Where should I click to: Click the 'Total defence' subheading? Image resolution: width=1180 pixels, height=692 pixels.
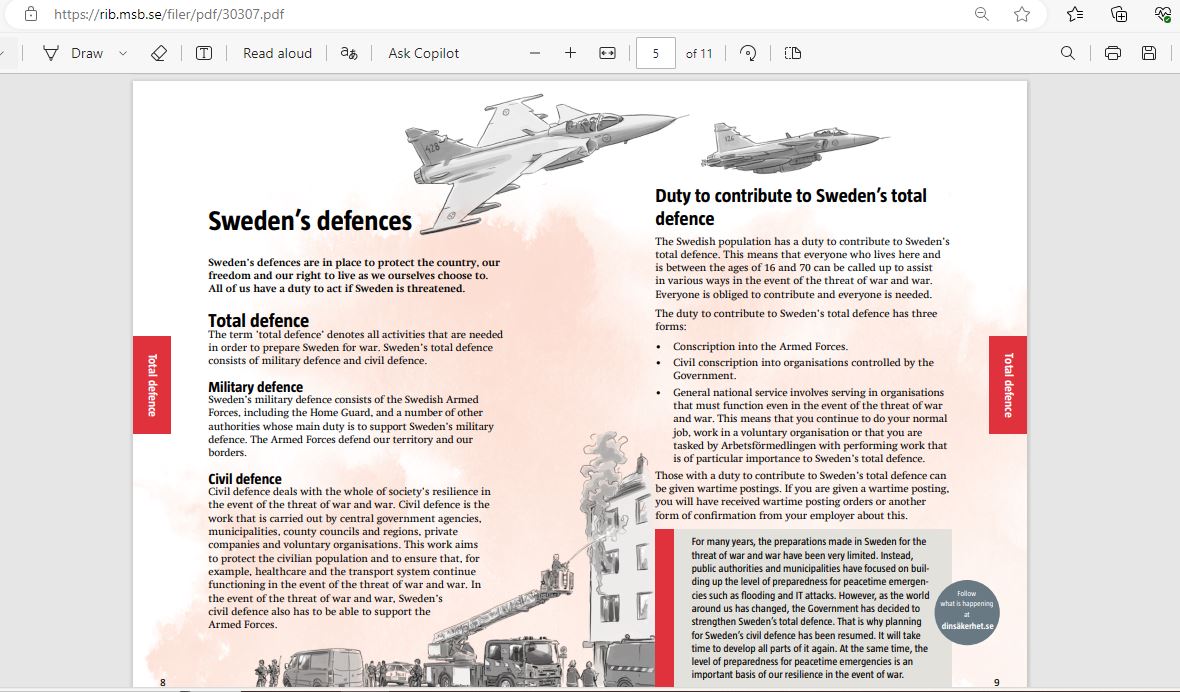click(x=258, y=320)
